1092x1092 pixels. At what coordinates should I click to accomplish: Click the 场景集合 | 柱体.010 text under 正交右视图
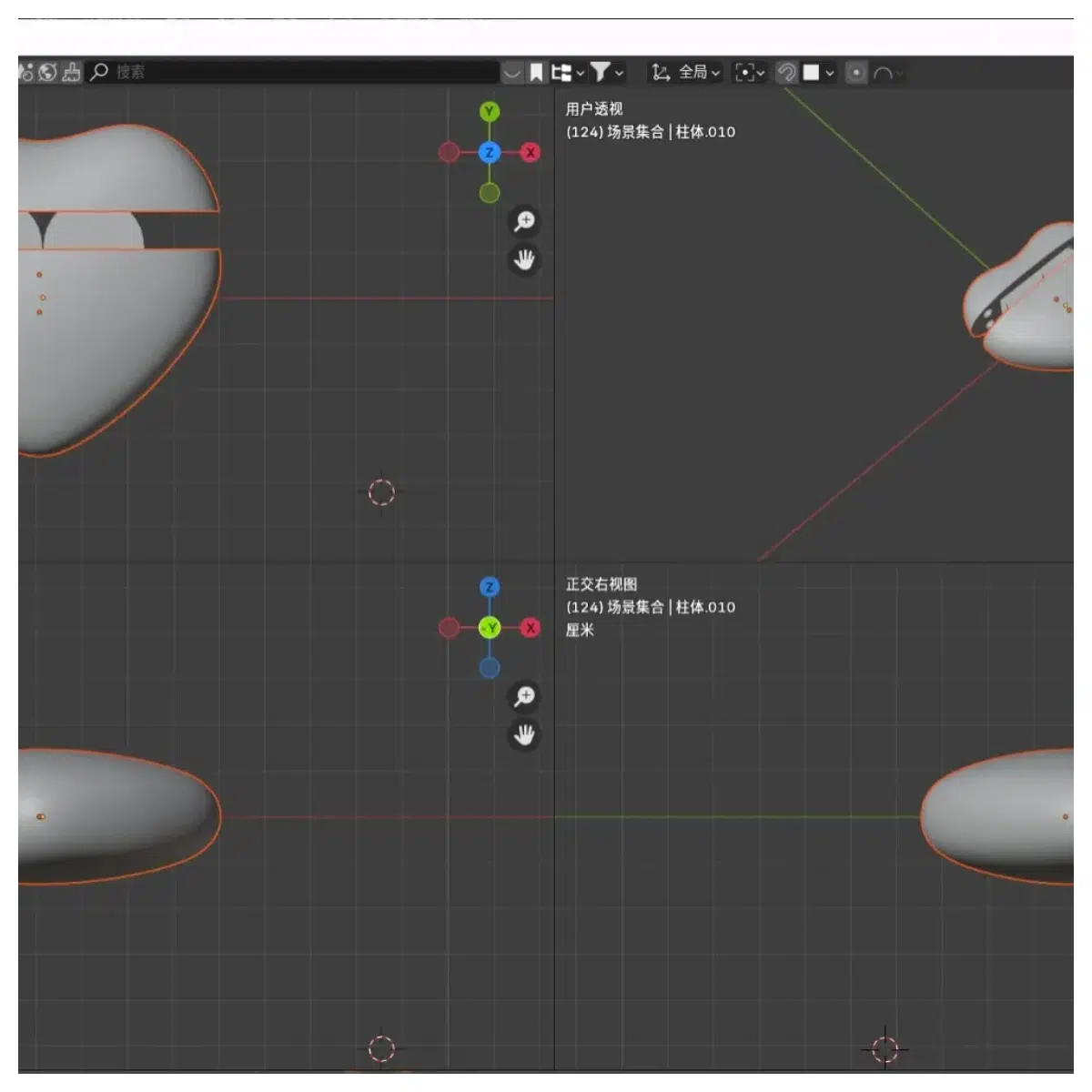[x=672, y=607]
